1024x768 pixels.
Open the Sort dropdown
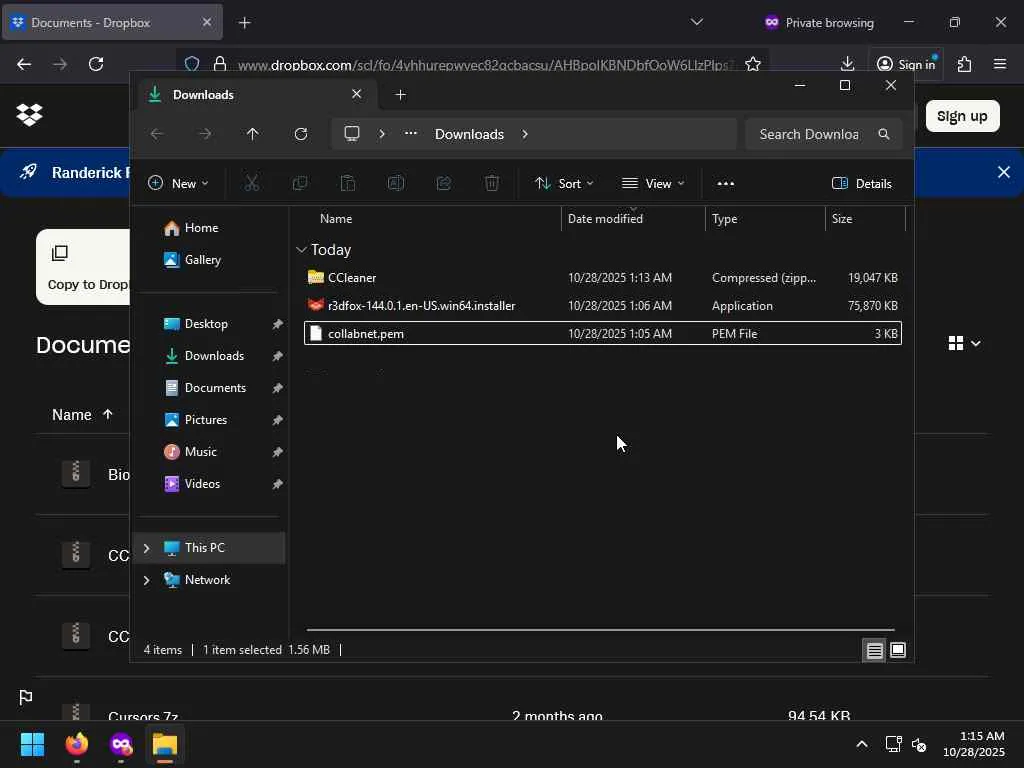[564, 184]
